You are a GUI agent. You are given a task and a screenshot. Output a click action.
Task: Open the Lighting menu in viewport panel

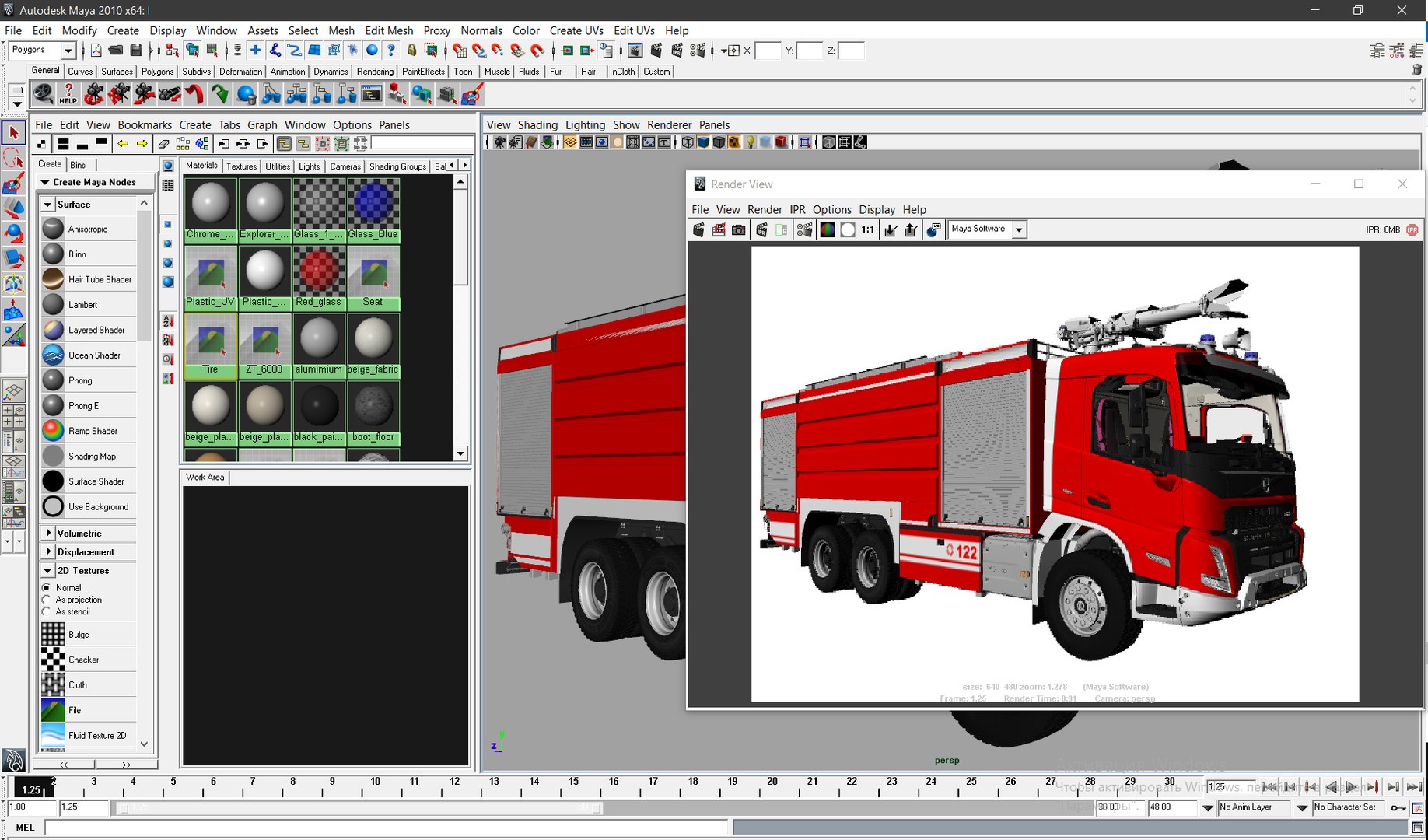coord(585,124)
